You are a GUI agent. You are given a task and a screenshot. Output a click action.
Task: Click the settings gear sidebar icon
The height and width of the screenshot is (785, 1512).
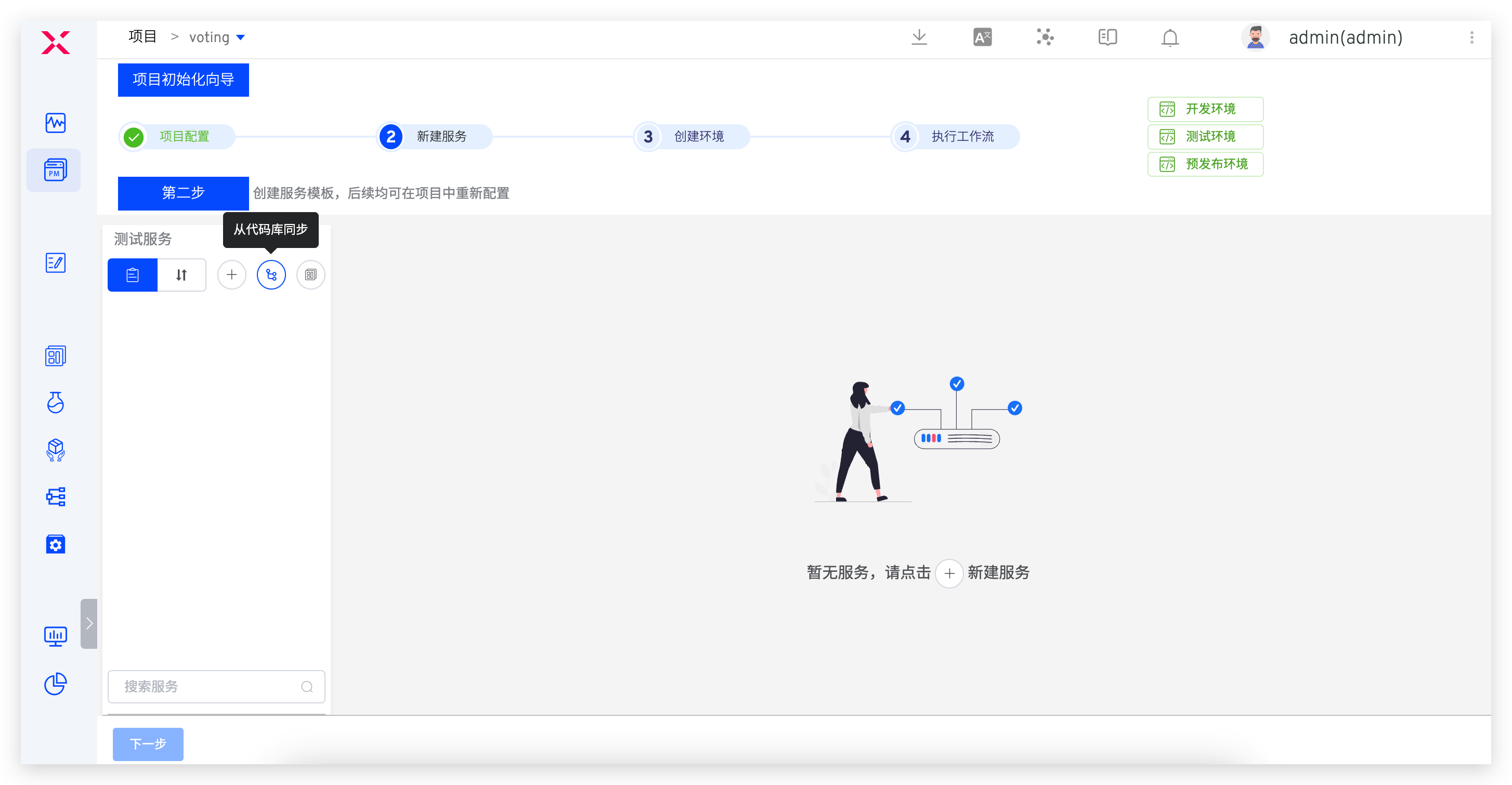click(55, 544)
